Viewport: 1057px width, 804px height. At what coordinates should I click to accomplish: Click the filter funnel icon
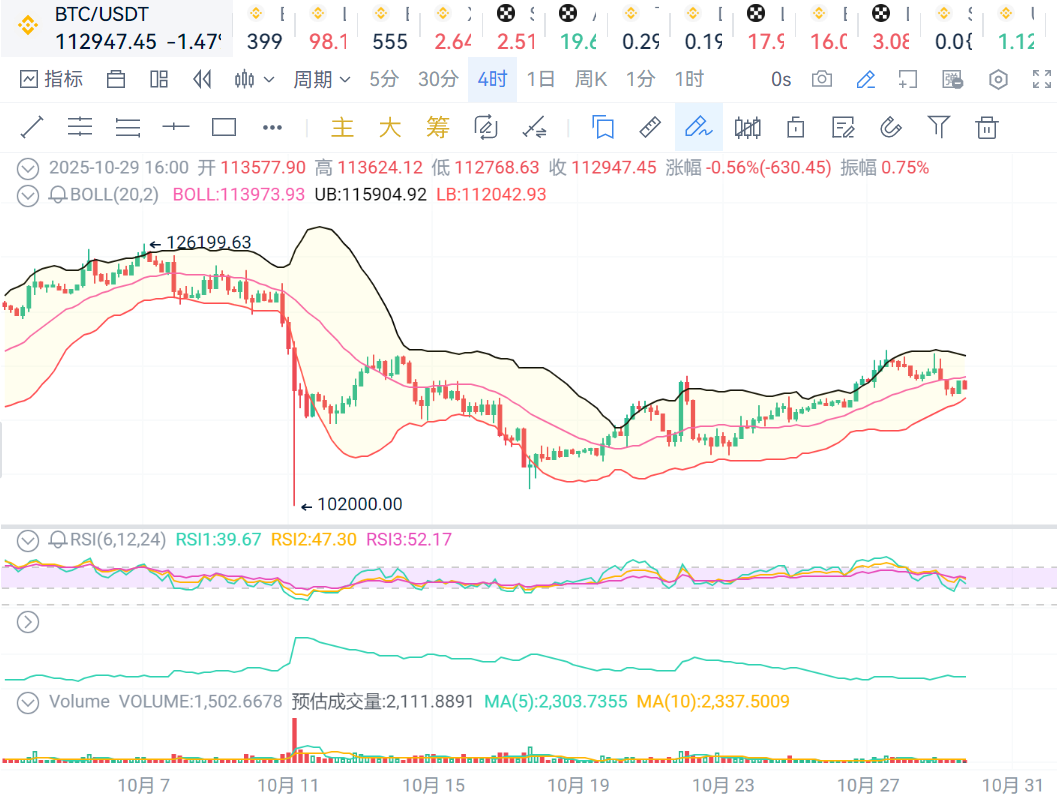coord(938,127)
